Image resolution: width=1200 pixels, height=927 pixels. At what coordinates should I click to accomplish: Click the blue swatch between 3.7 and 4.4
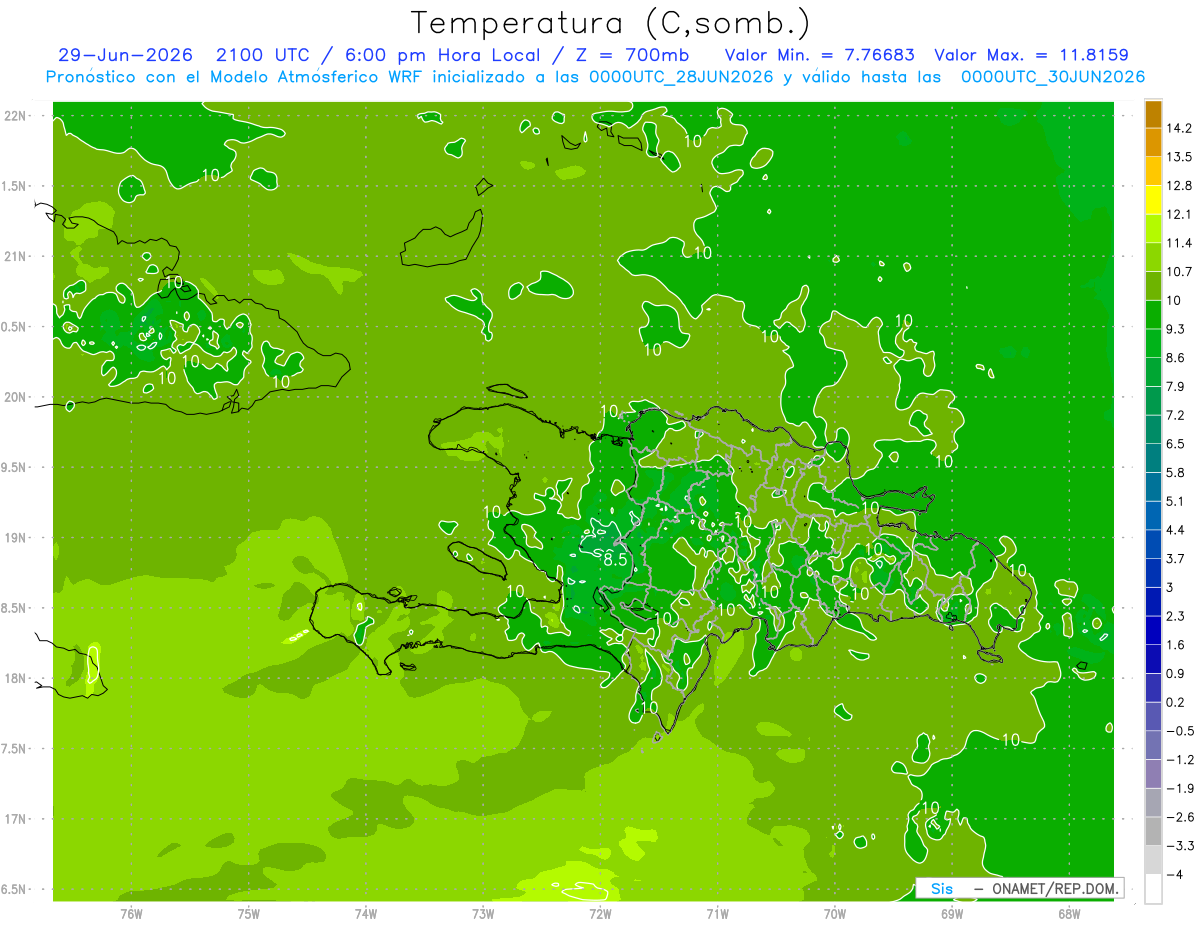pos(1153,543)
